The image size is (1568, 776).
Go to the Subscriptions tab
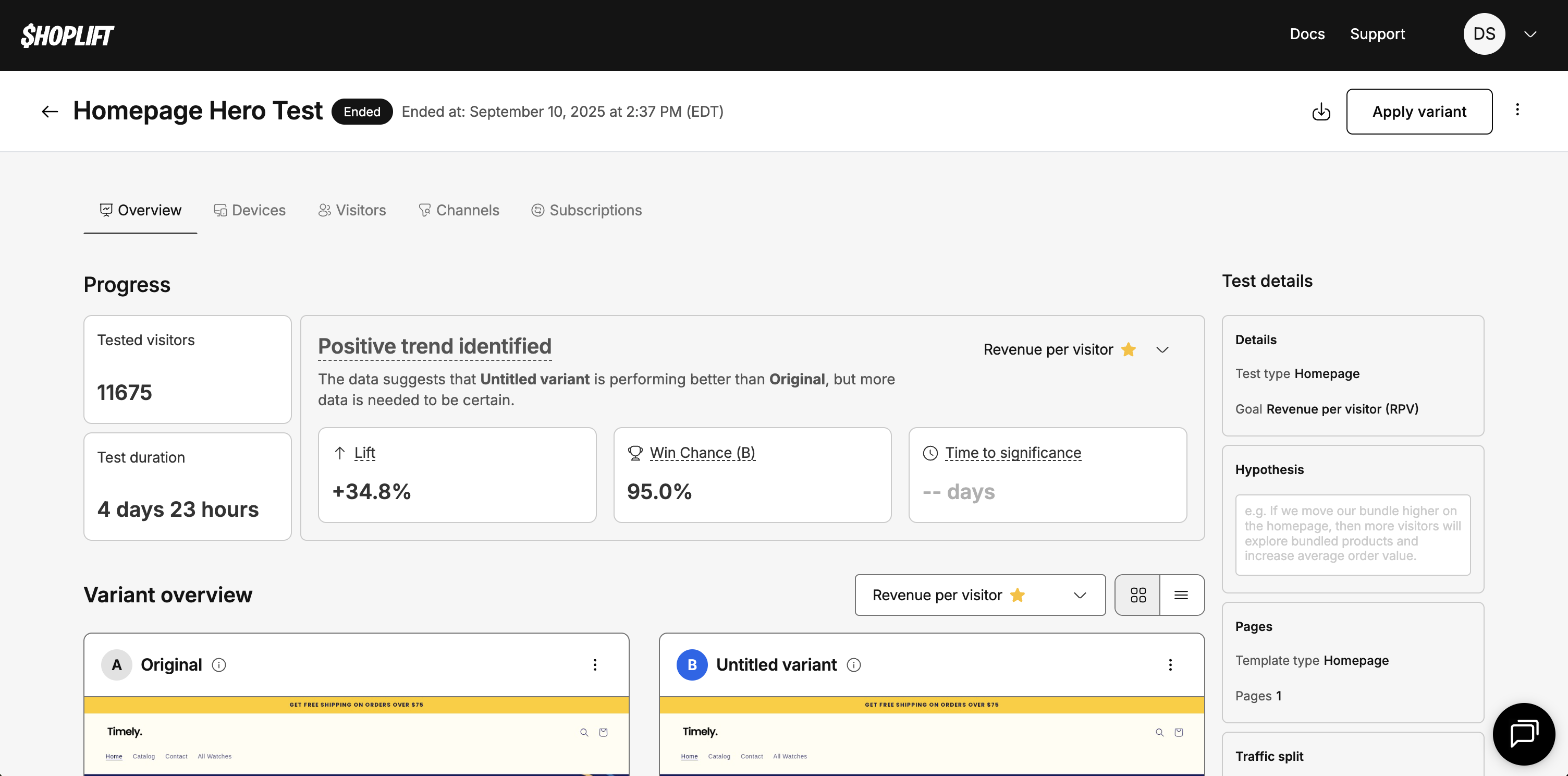click(587, 210)
